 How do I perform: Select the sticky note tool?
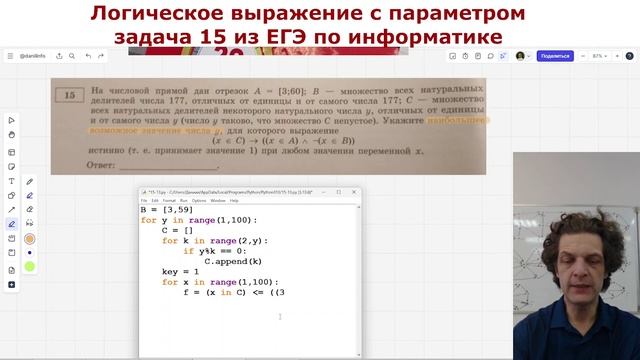coord(11,167)
